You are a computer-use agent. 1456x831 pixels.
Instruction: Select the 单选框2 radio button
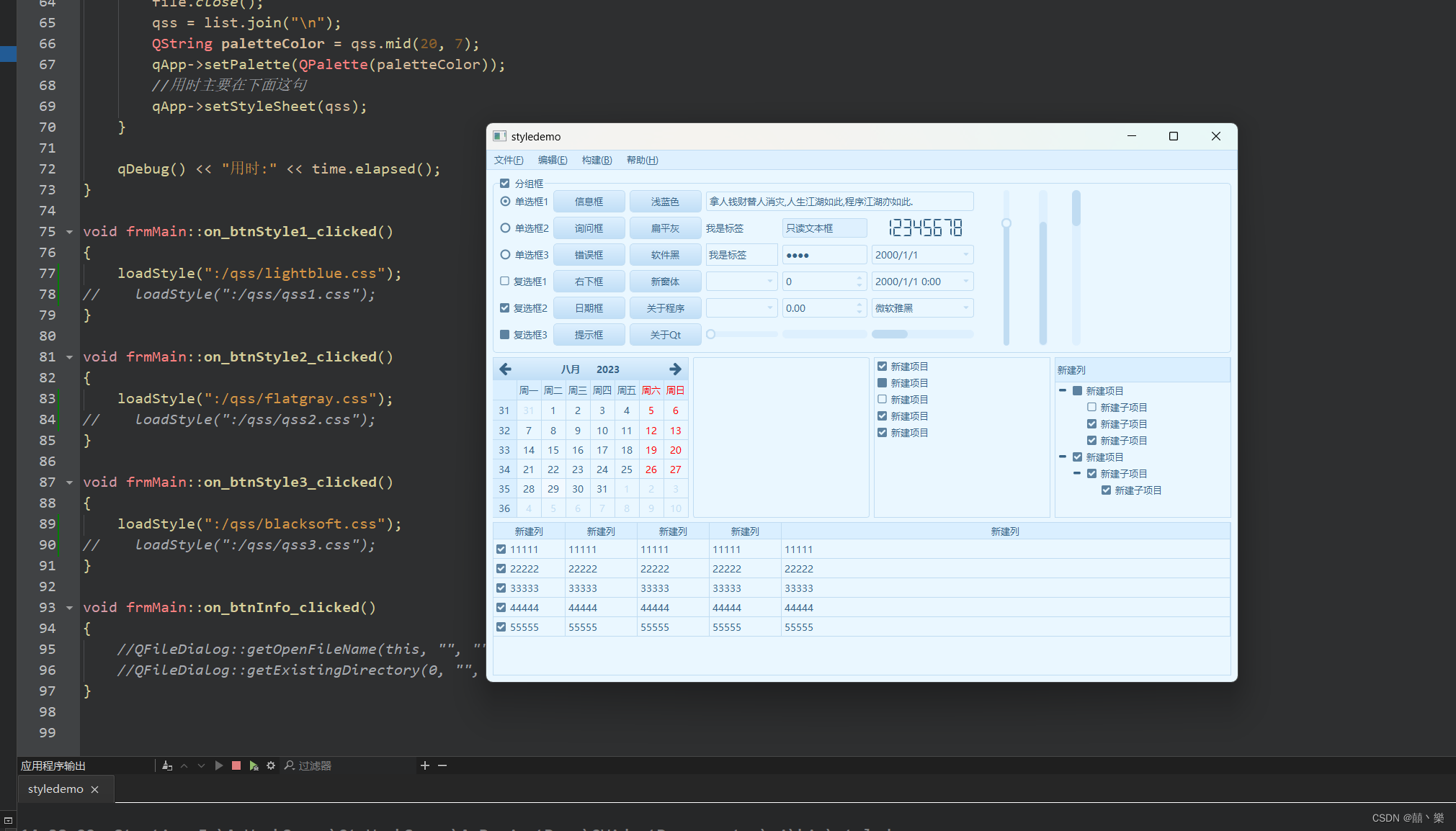[505, 228]
